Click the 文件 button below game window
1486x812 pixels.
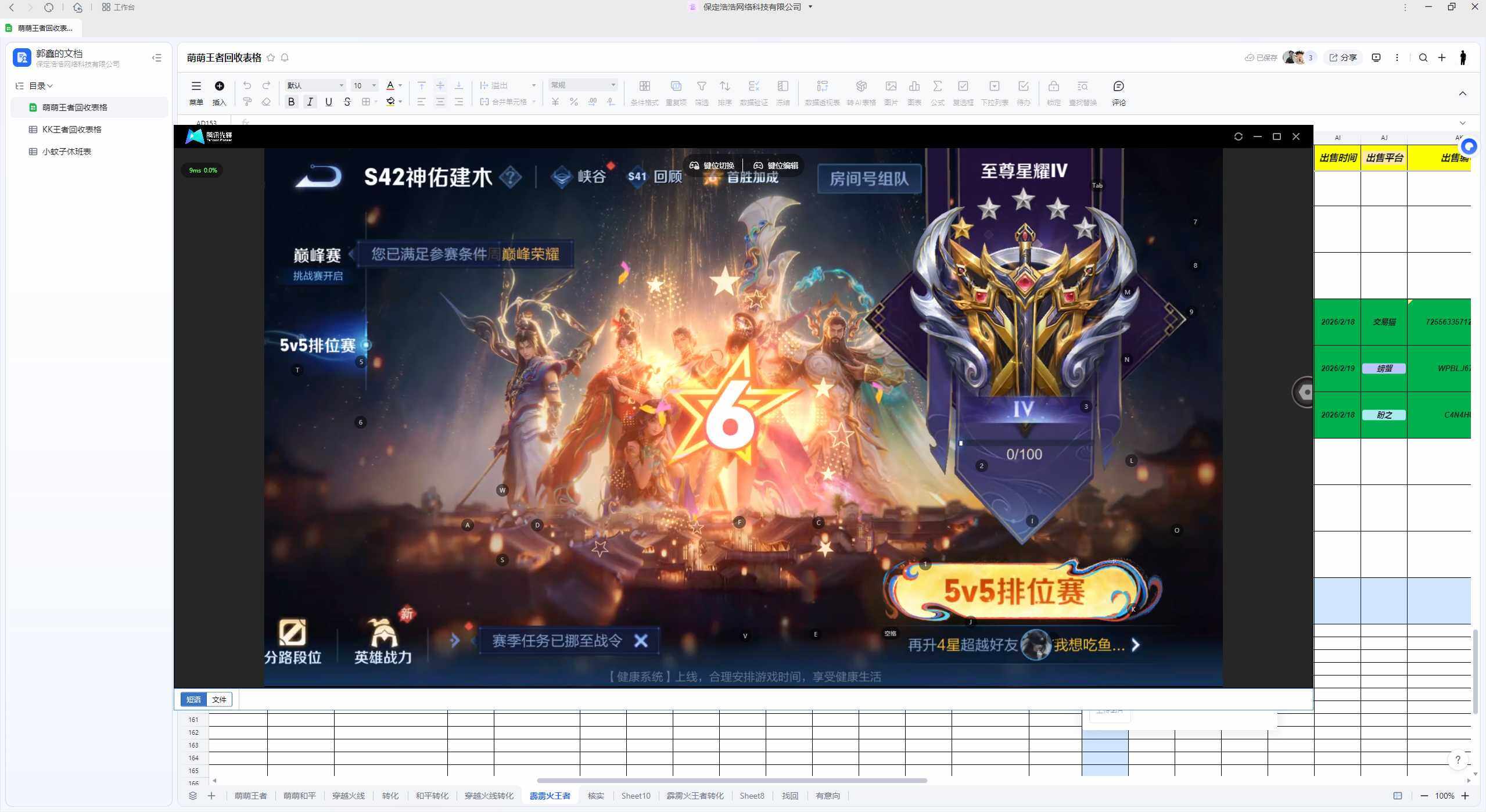coord(219,699)
